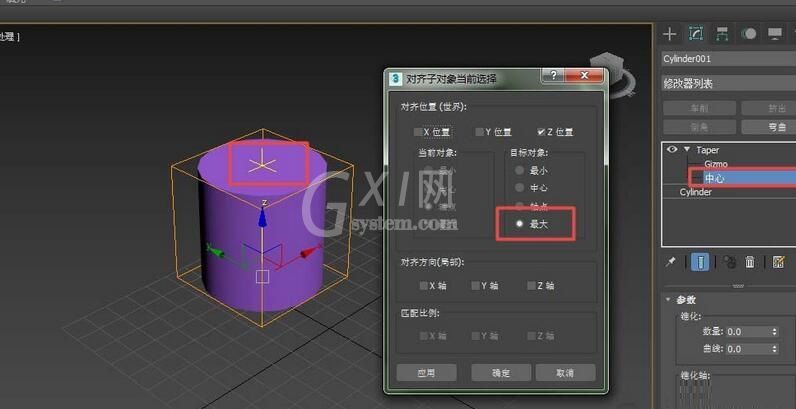Click the 弯曲 modifier button
The image size is (796, 409).
(x=769, y=127)
